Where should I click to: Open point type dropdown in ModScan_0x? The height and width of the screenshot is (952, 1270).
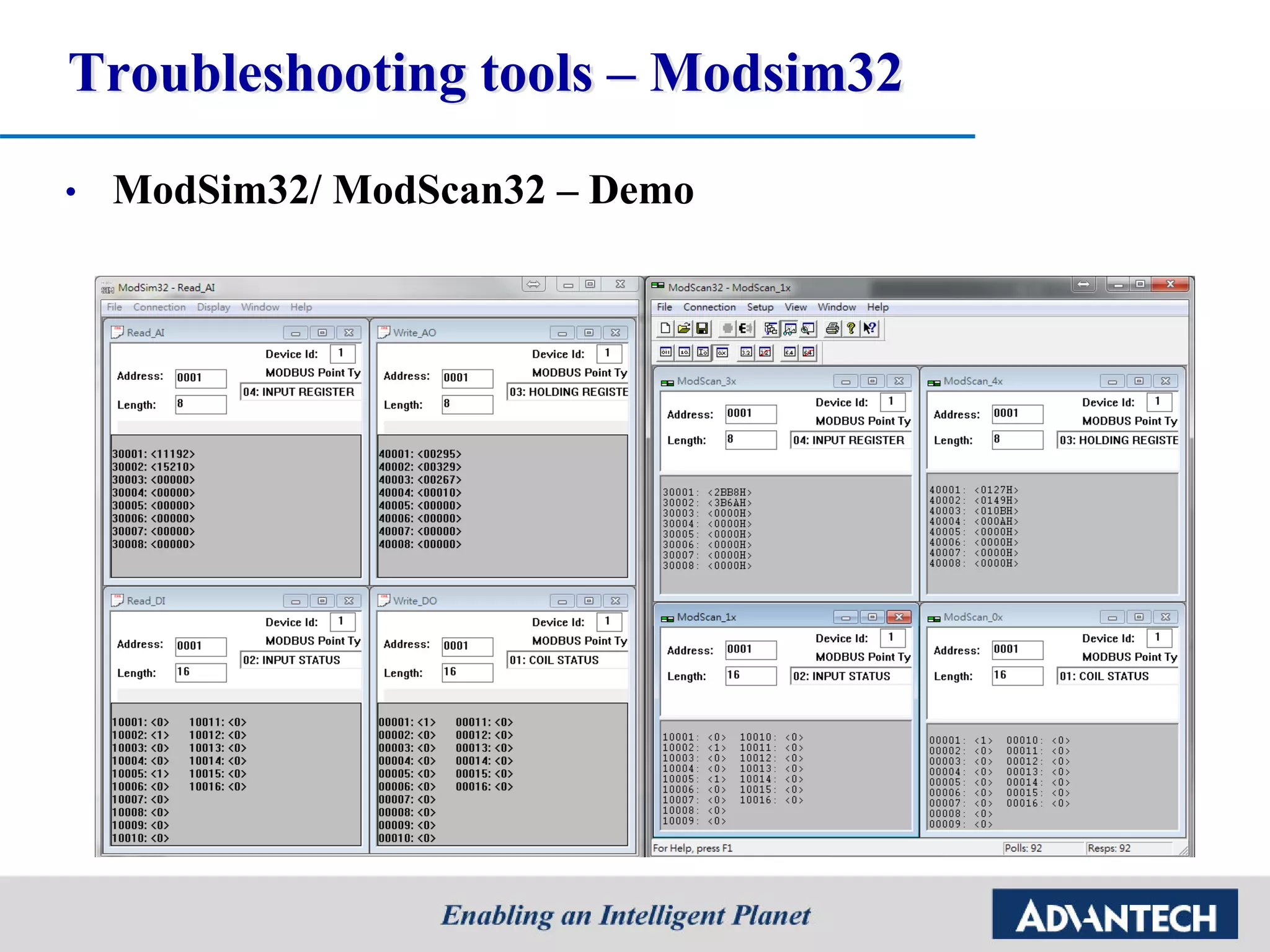click(x=1118, y=676)
